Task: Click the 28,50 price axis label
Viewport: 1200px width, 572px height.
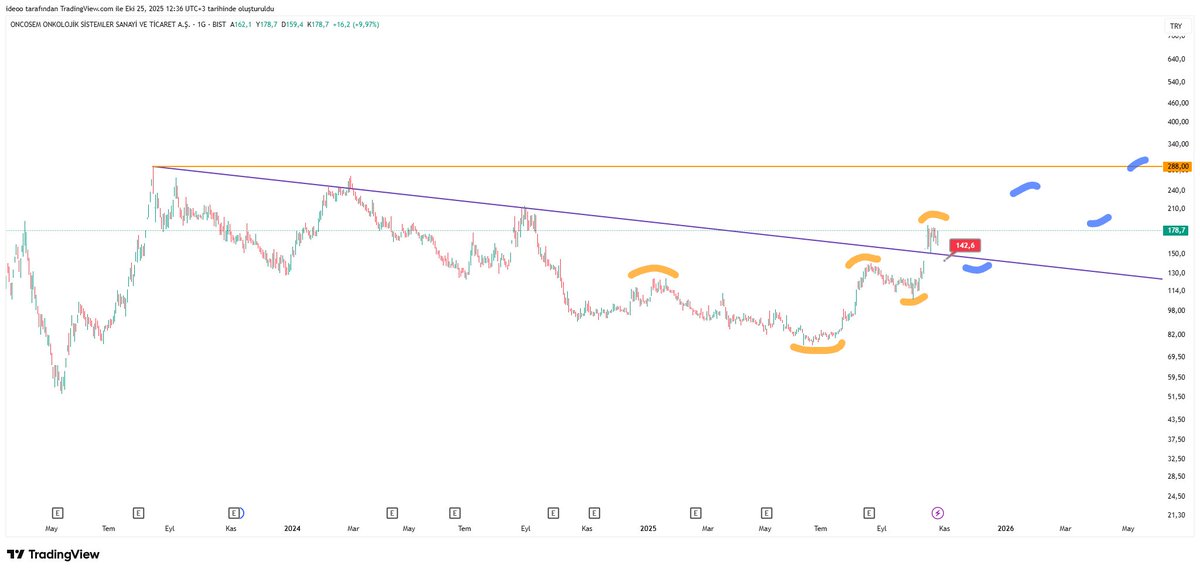Action: [x=1176, y=476]
